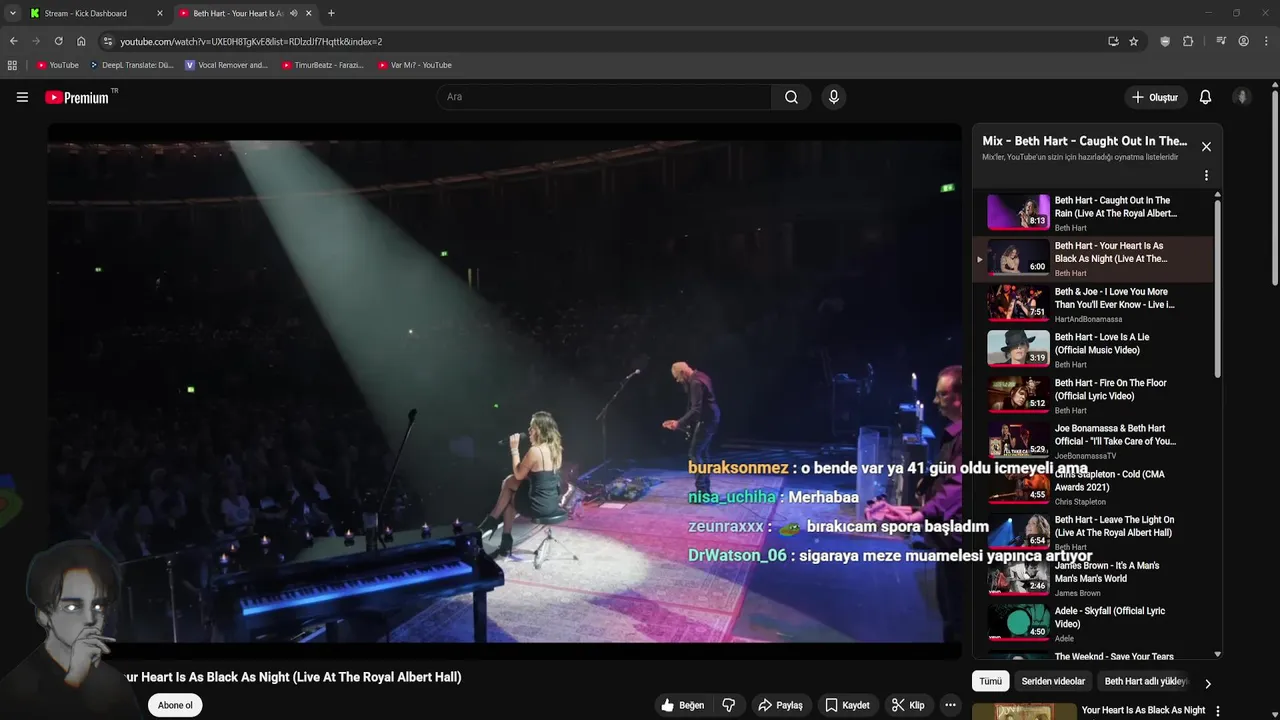Open the Mix playlist three-dot menu
Screen dimensions: 1280x720
coord(1206,175)
